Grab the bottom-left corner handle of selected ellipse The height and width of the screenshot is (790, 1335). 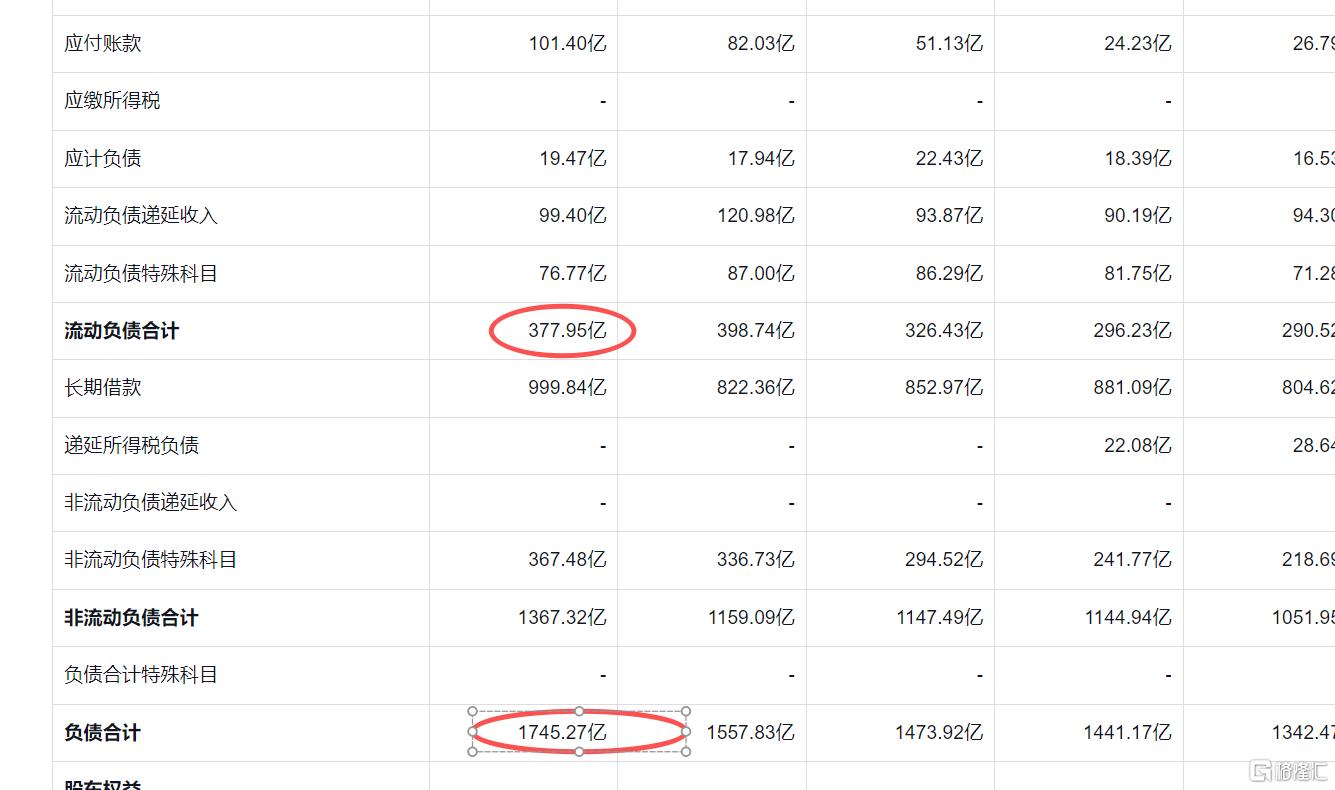473,751
